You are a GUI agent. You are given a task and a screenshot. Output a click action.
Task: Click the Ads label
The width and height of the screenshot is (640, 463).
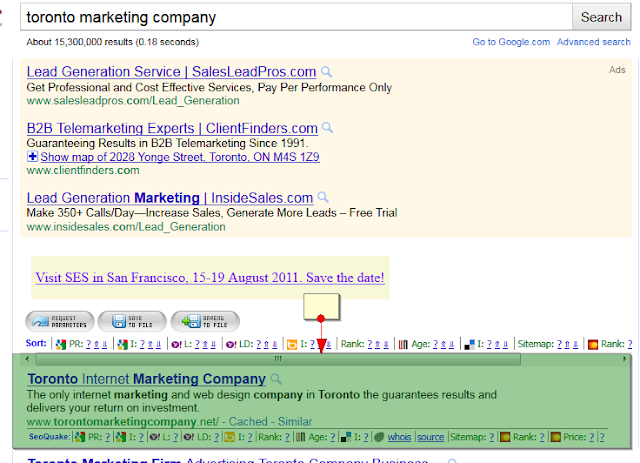click(x=617, y=70)
